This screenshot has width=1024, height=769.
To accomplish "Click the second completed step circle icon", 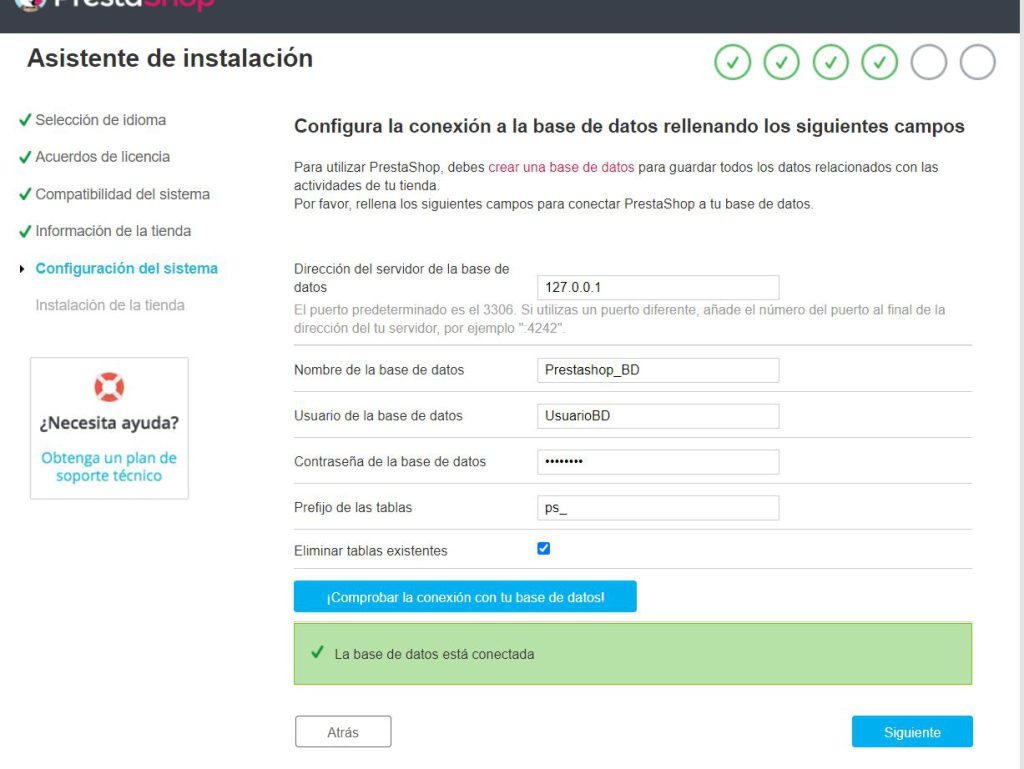I will point(781,62).
